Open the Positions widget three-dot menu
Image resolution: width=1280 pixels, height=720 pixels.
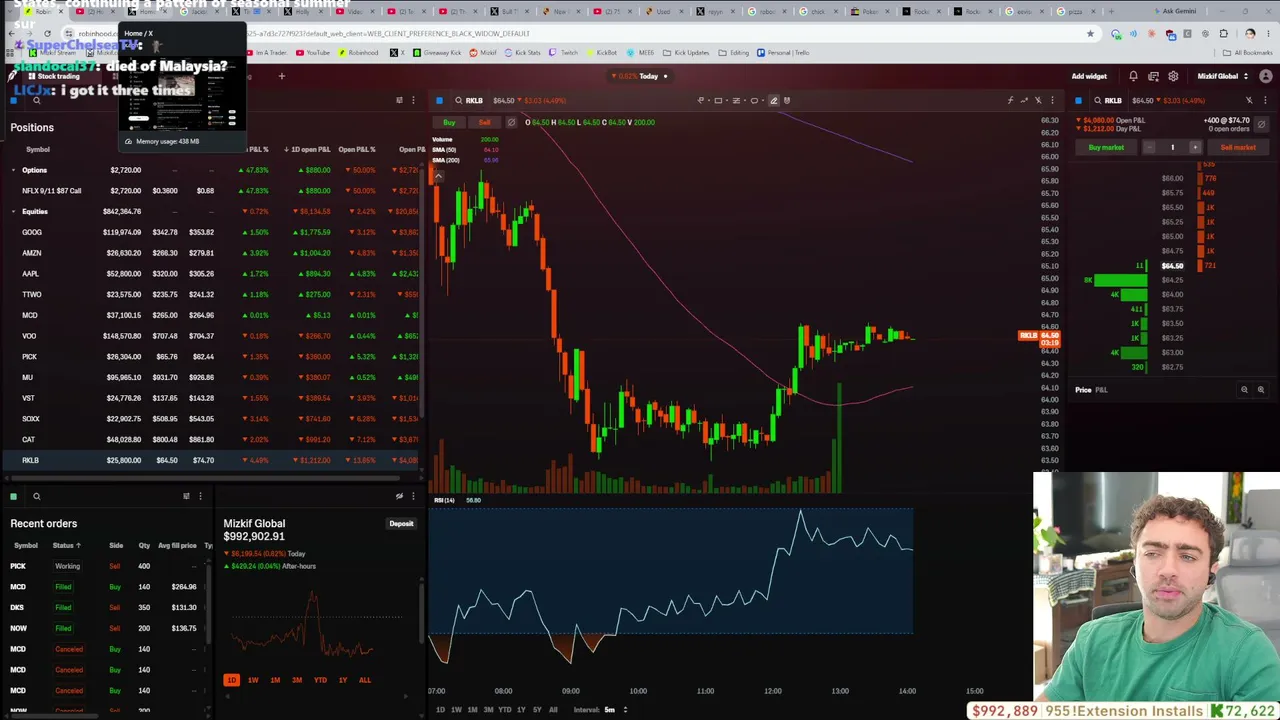413,100
